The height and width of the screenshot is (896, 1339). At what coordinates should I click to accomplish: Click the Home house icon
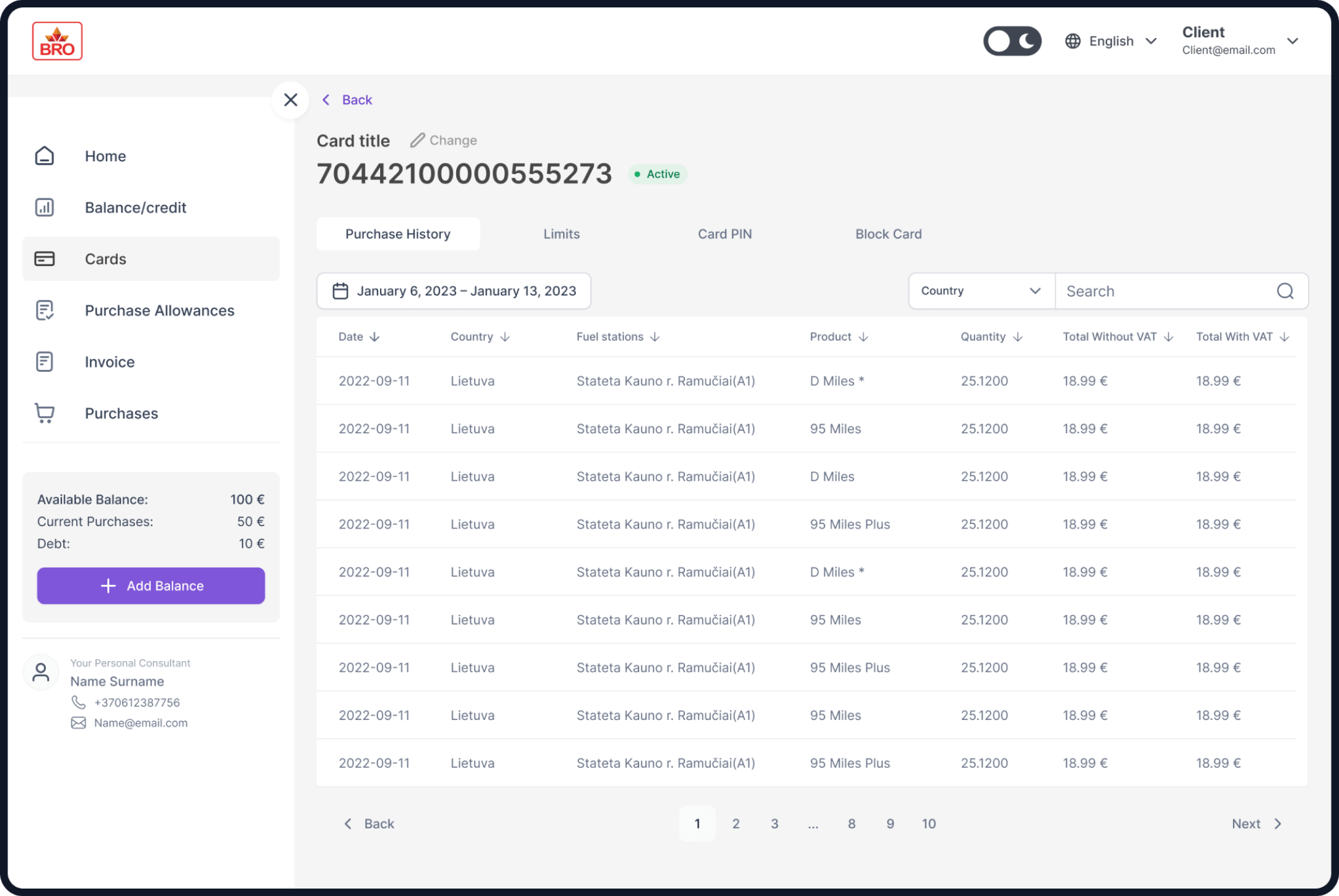(x=45, y=156)
